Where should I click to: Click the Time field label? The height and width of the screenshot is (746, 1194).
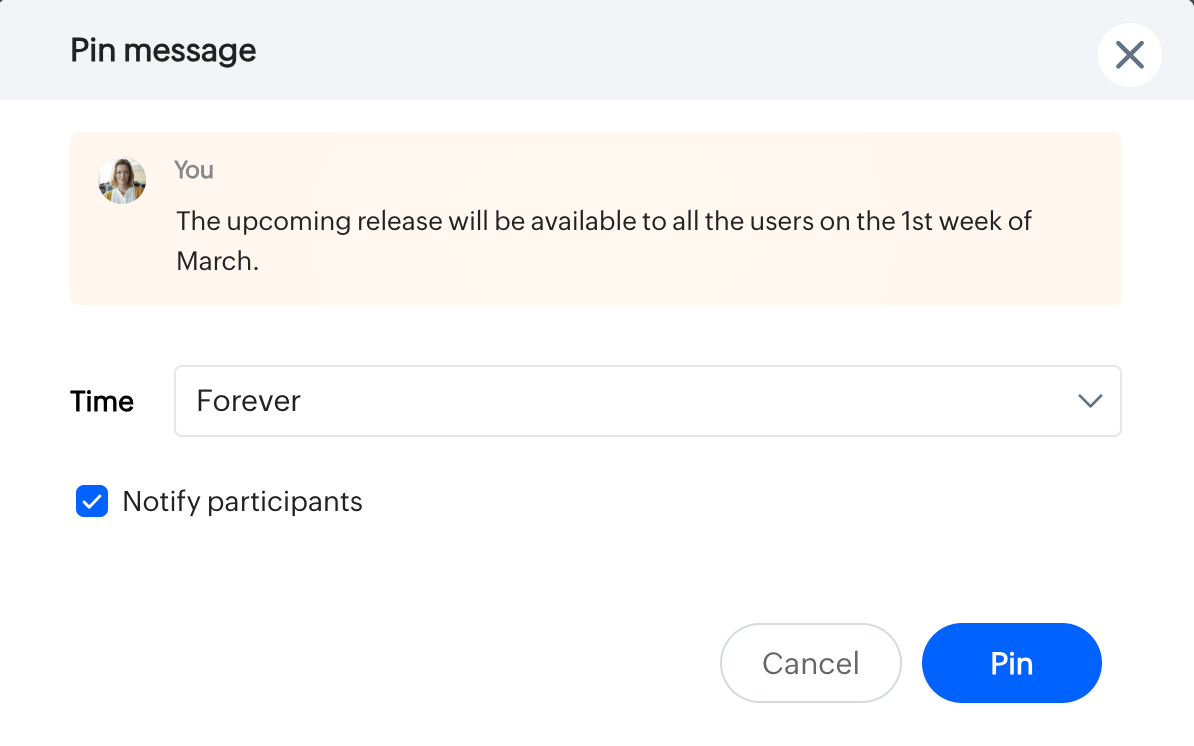tap(102, 401)
